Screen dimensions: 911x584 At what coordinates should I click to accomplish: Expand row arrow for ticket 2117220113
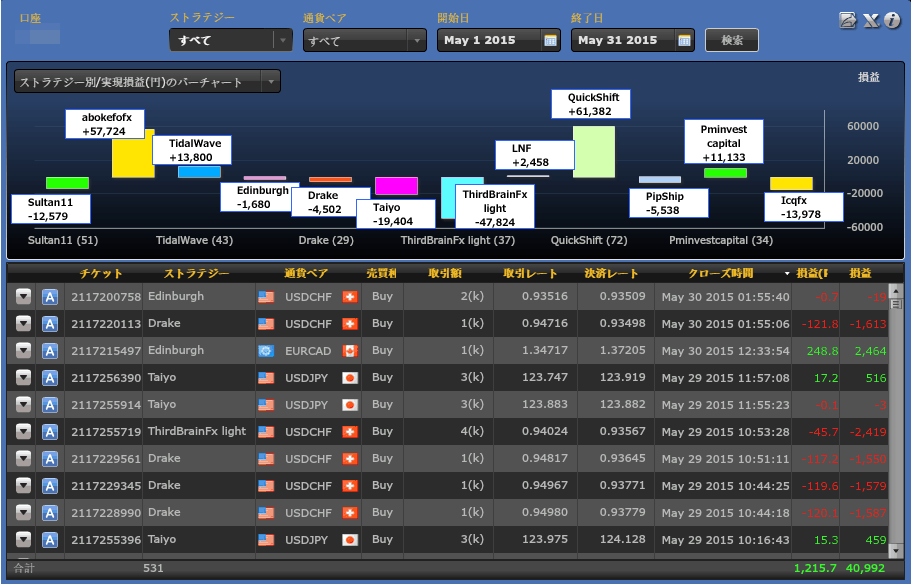pyautogui.click(x=23, y=323)
